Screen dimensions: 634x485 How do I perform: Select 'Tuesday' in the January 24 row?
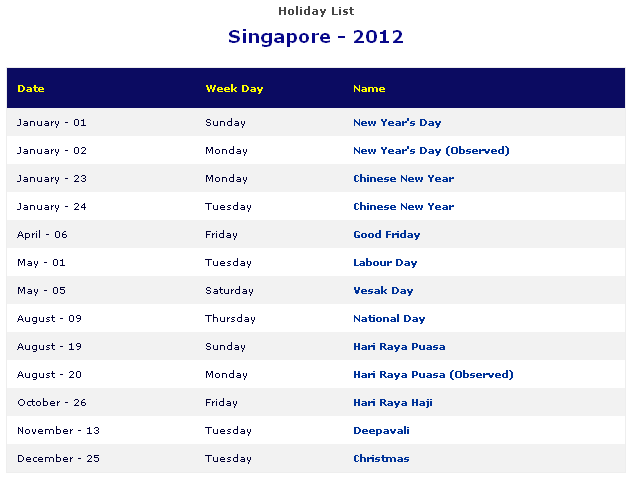(228, 206)
